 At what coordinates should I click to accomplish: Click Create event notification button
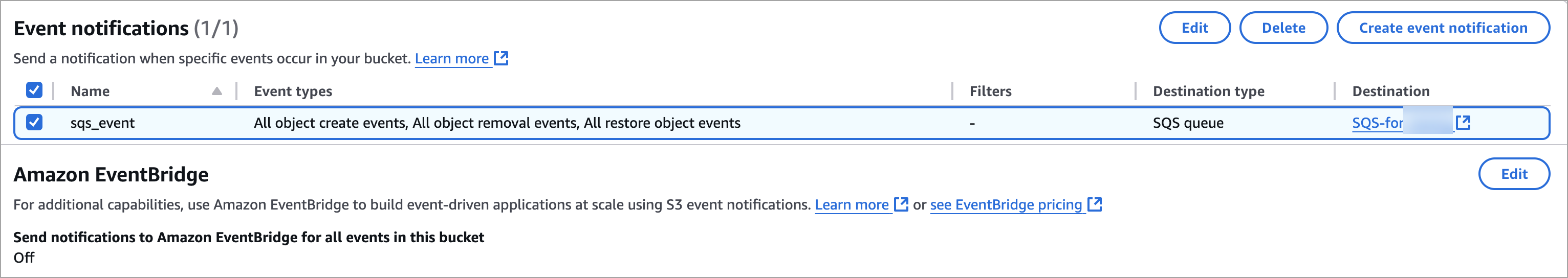[x=1443, y=28]
